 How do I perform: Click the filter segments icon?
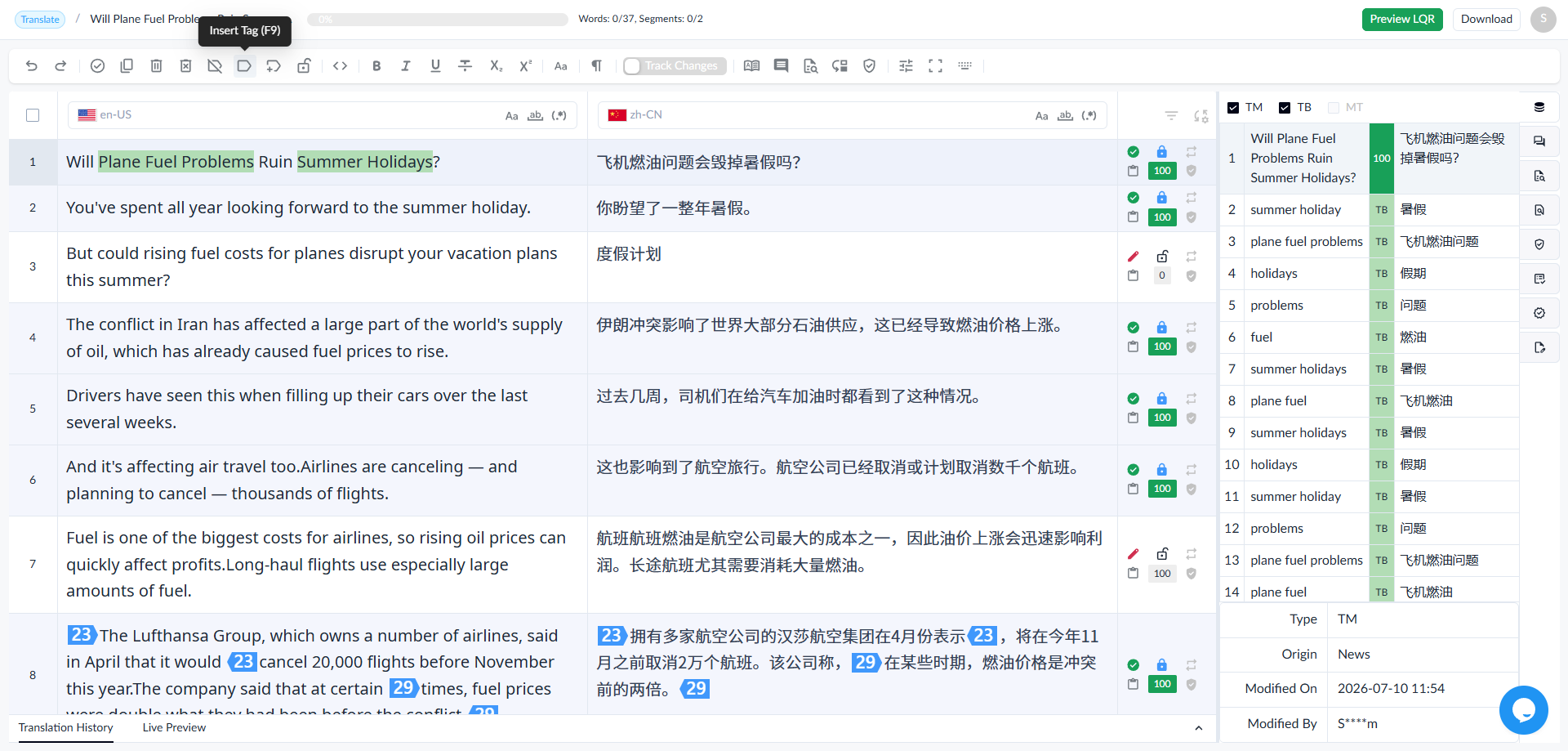click(1171, 116)
